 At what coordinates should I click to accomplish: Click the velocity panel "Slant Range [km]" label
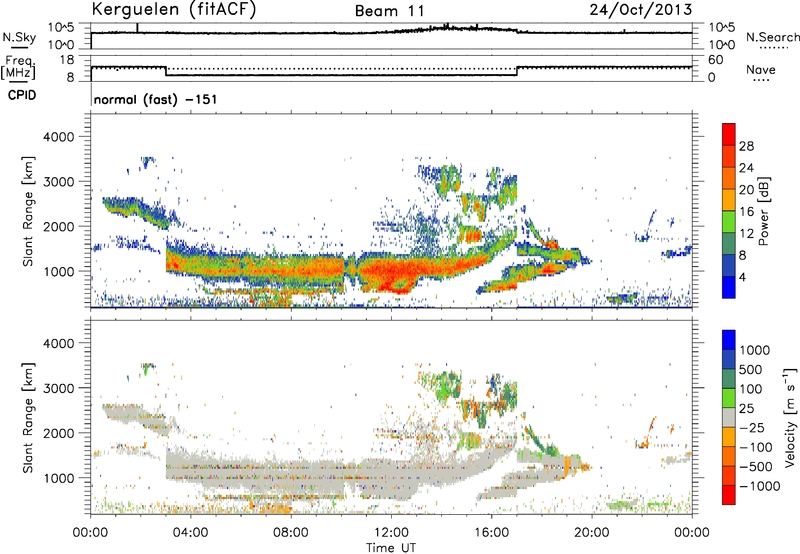pos(28,417)
